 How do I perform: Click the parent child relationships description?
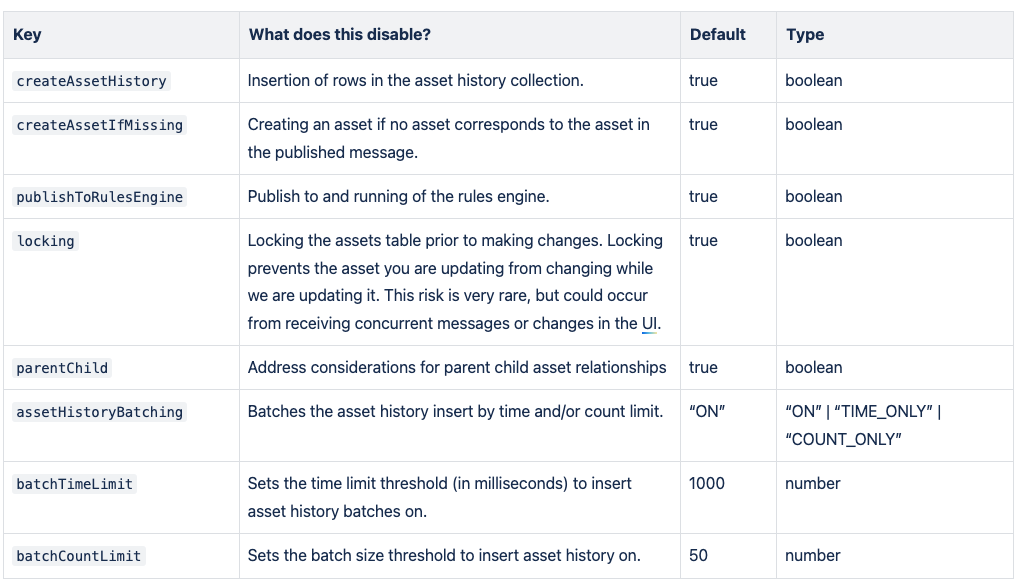point(457,367)
